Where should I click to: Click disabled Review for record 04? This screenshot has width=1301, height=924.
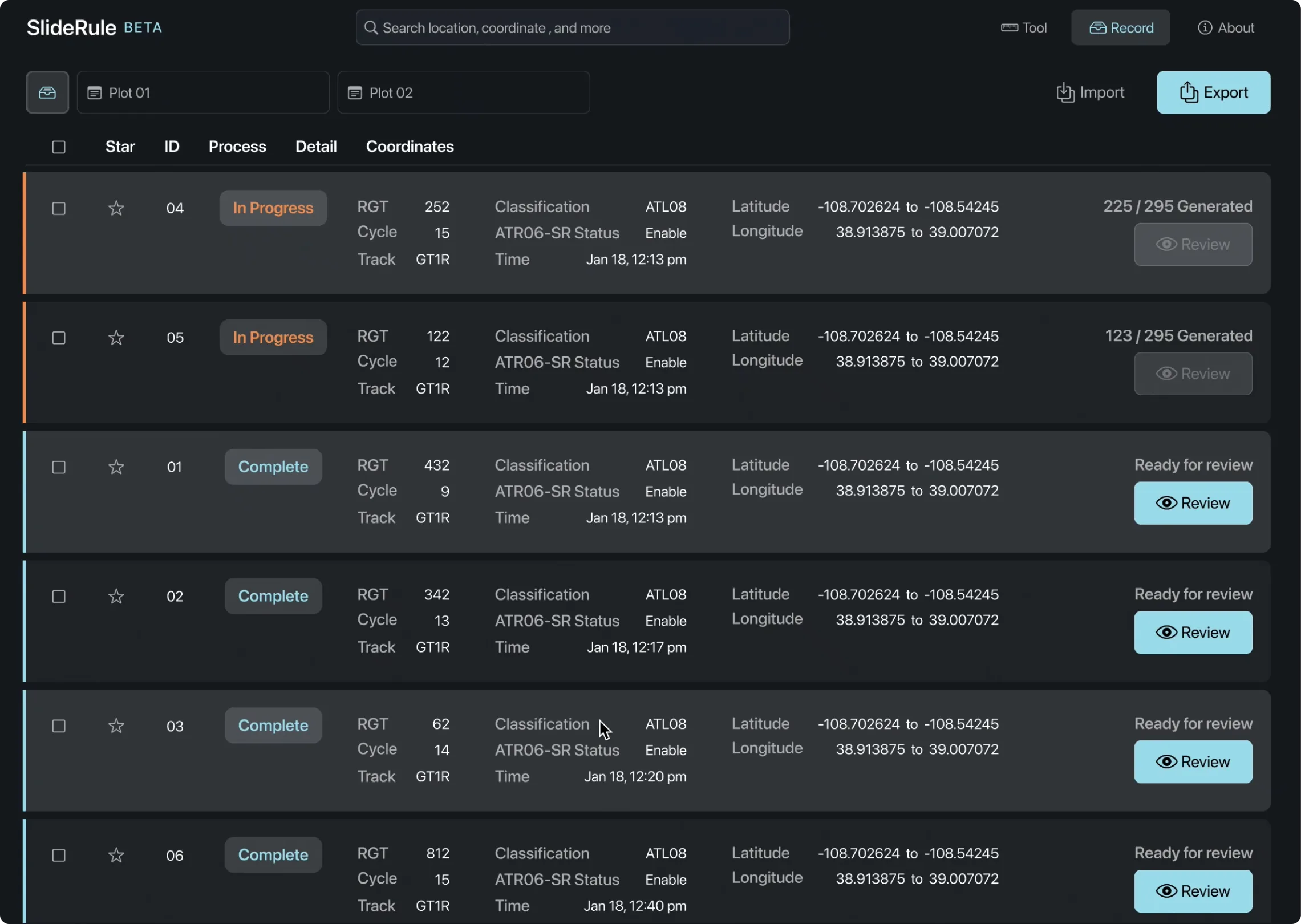point(1193,244)
